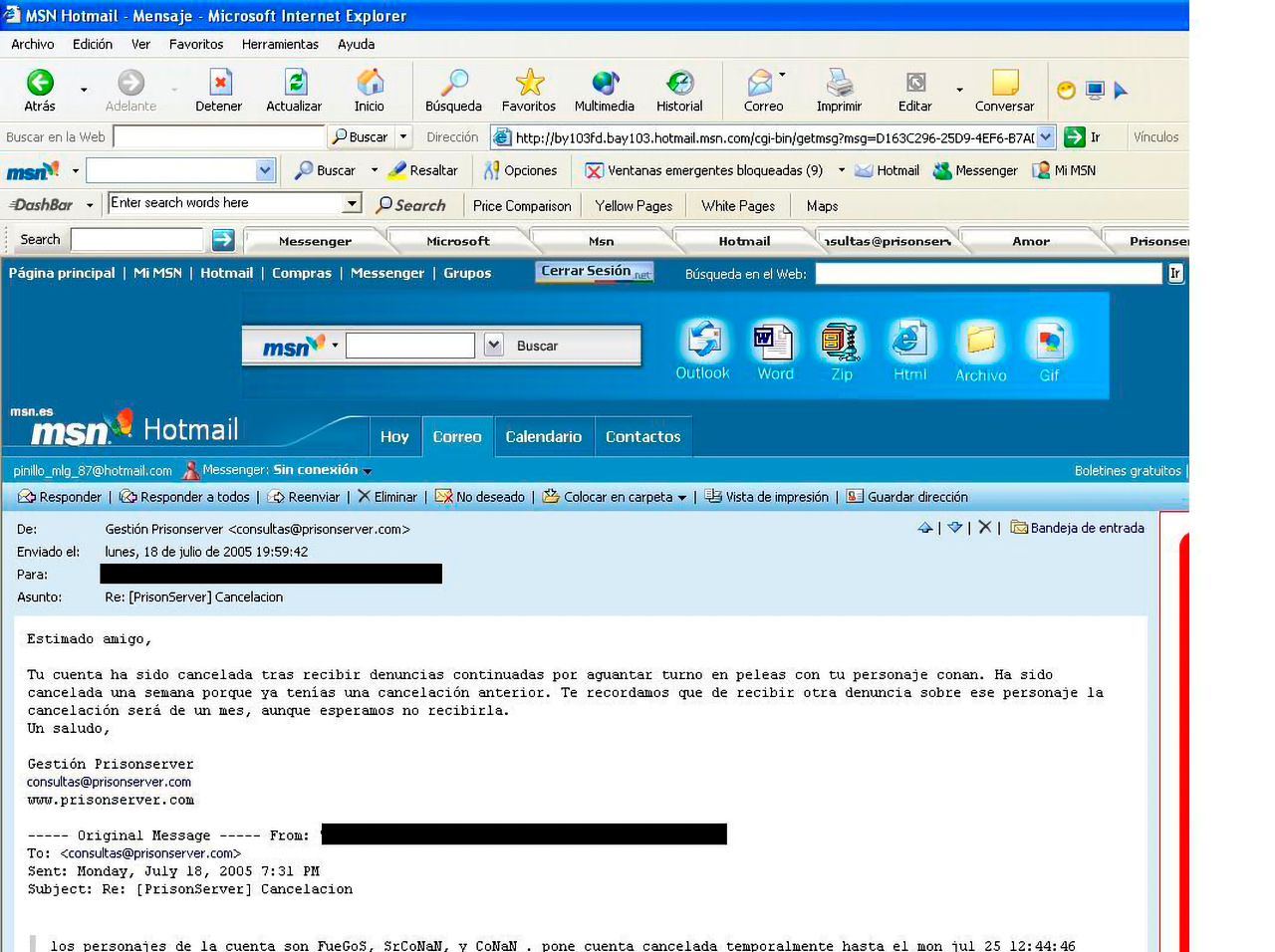The width and height of the screenshot is (1275, 952).
Task: Open the Archivo menu
Action: click(33, 44)
